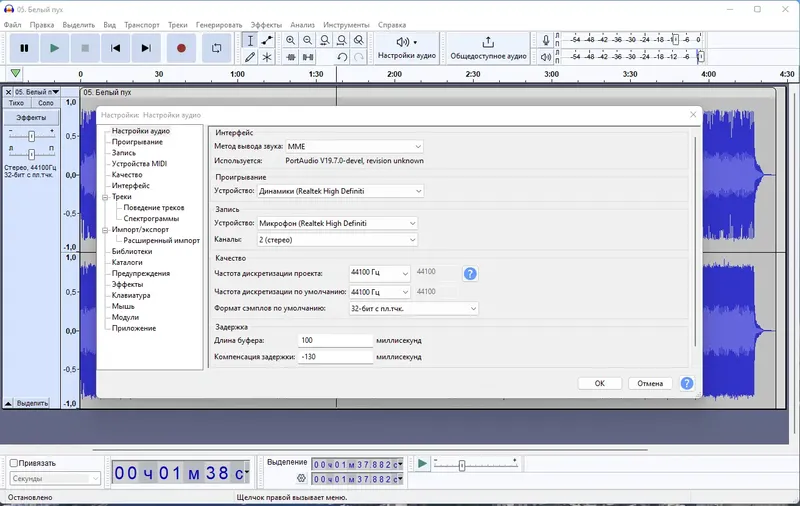The image size is (800, 506).
Task: Click the Zoom toggle icon
Action: point(359,40)
